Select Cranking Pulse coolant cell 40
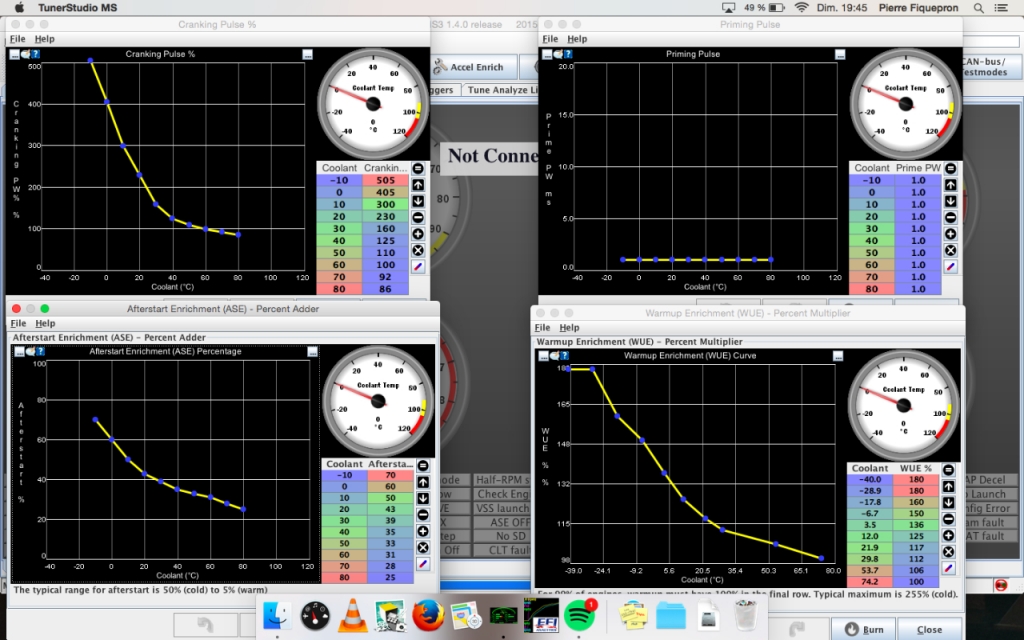The width and height of the screenshot is (1024, 640). tap(339, 240)
